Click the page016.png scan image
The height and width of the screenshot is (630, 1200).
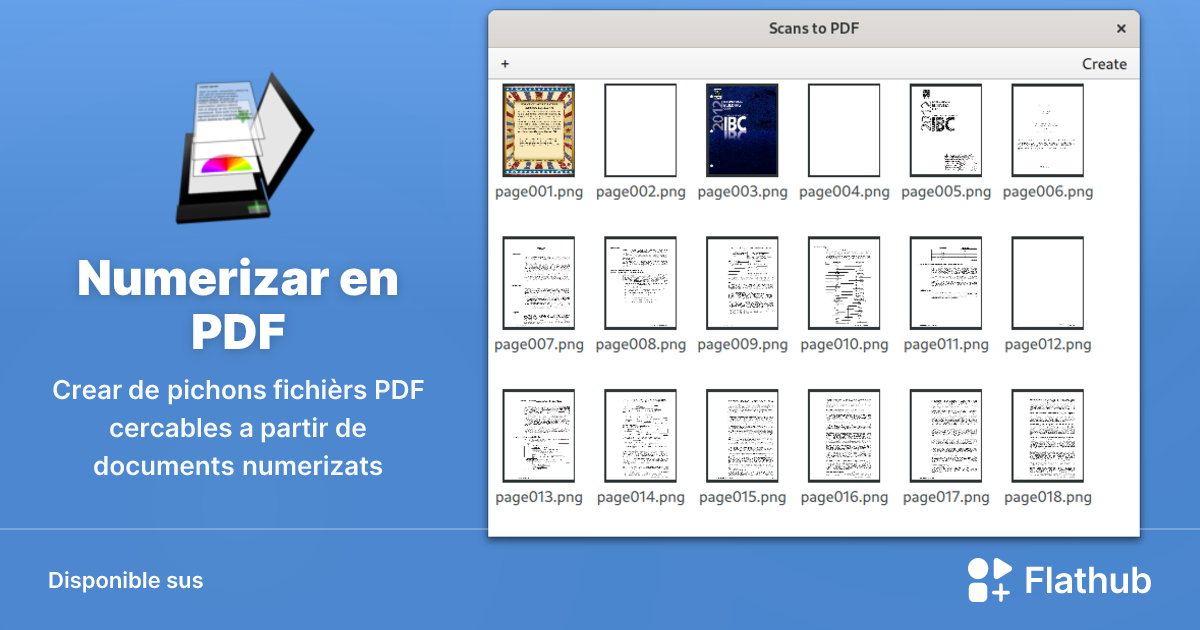844,436
